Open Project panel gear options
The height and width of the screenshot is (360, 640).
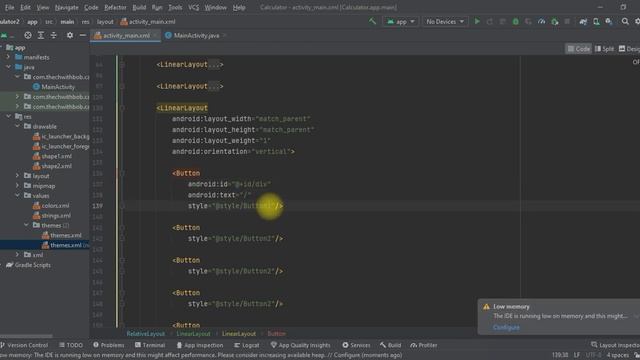pos(70,36)
